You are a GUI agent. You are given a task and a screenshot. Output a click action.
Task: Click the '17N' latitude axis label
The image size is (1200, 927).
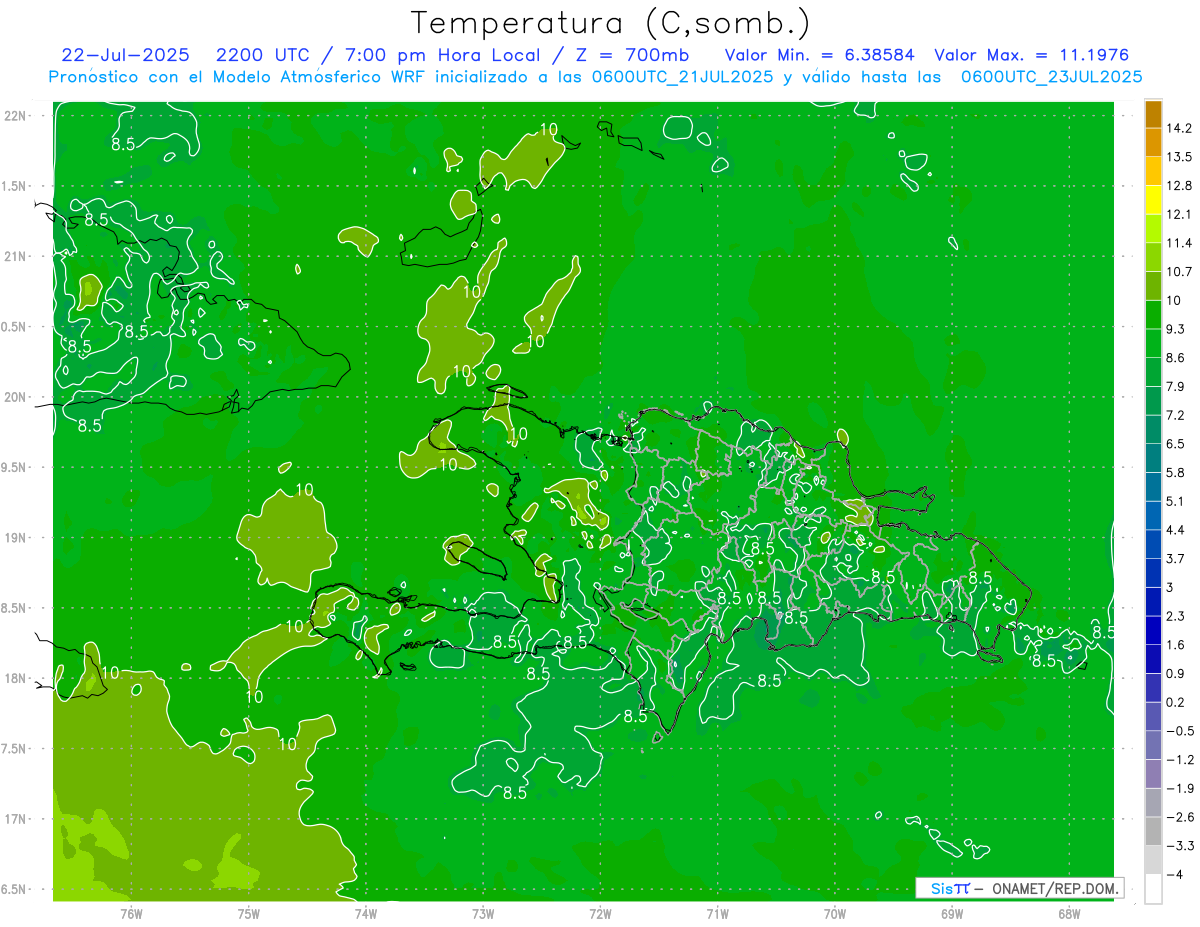click(15, 819)
